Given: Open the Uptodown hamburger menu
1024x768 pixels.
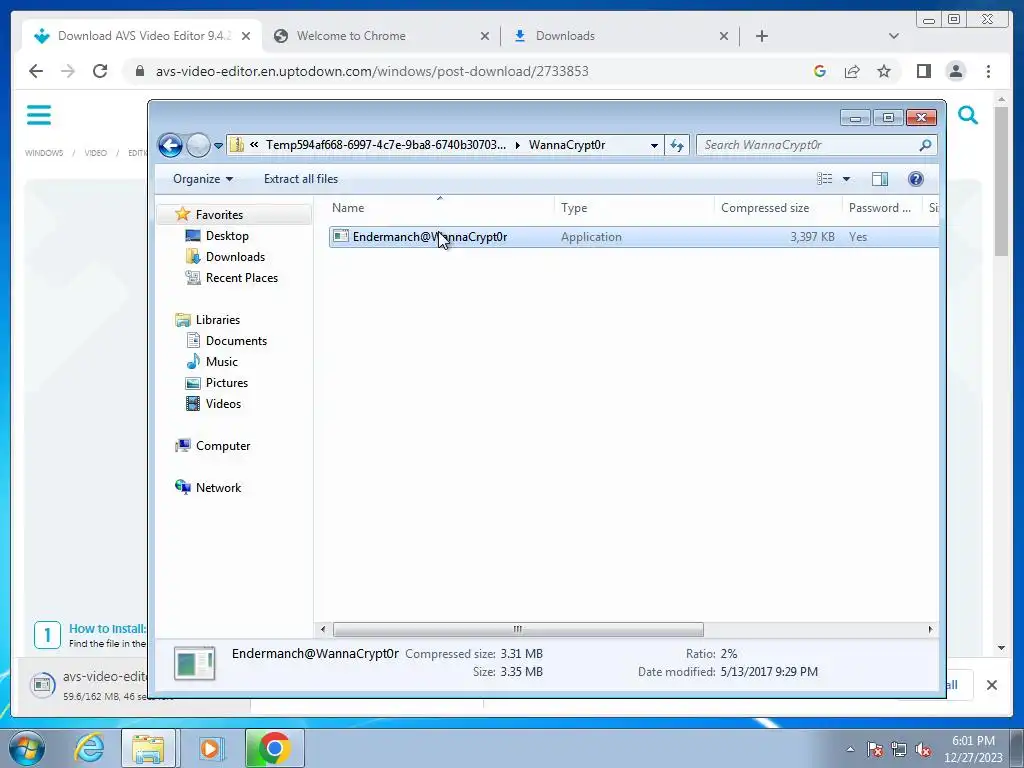Looking at the screenshot, I should pos(39,116).
